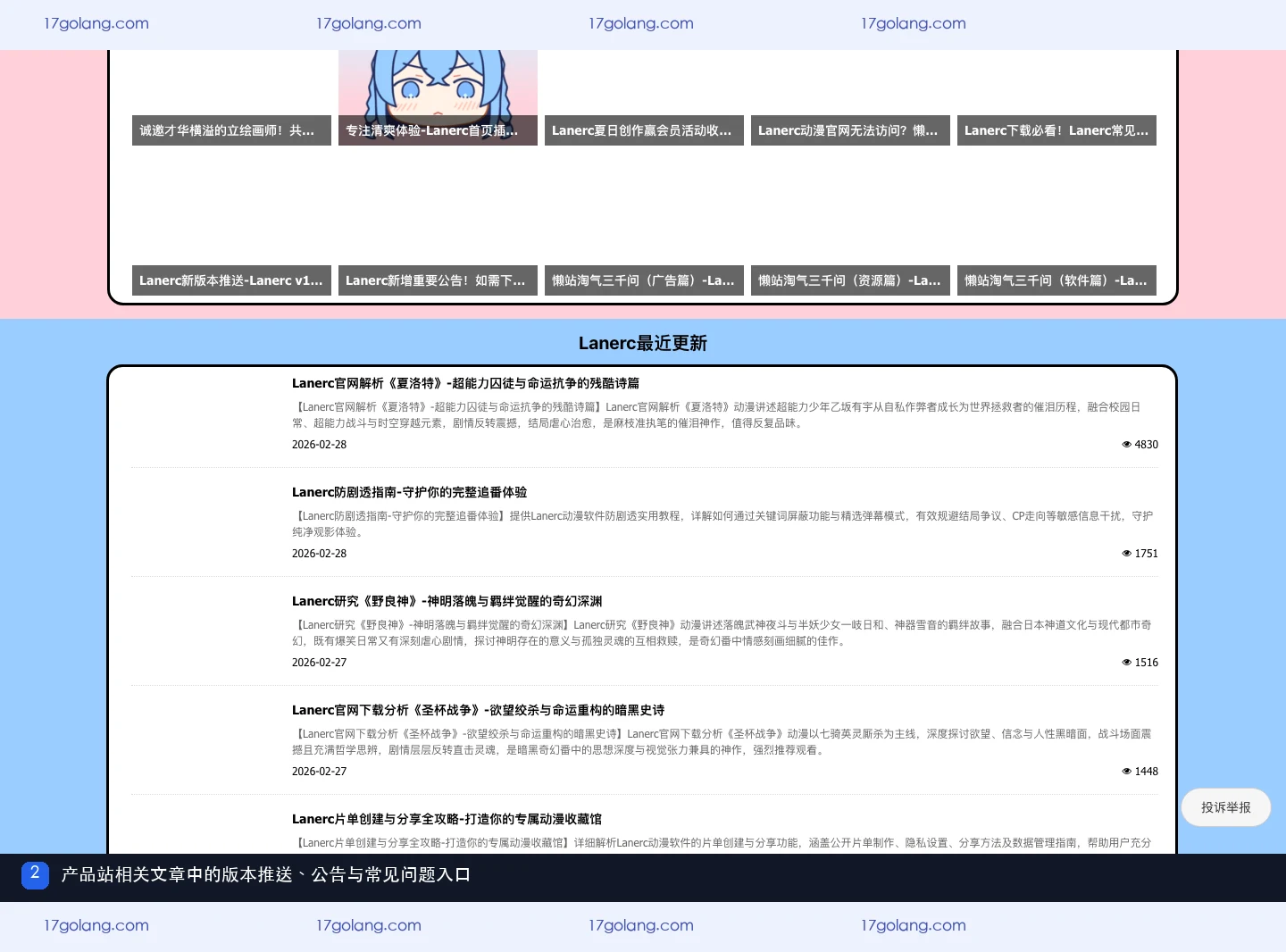The height and width of the screenshot is (952, 1286).
Task: Open article Lanerc官网解析《夏洛特》 title
Action: click(465, 383)
